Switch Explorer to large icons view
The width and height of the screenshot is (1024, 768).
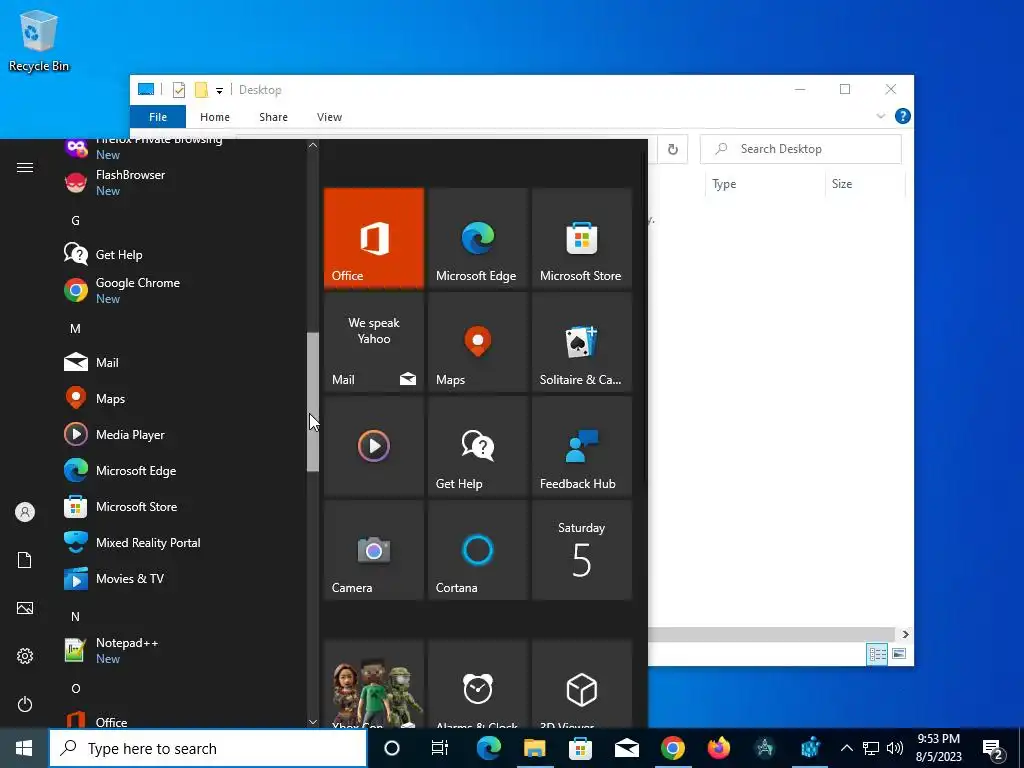click(899, 654)
